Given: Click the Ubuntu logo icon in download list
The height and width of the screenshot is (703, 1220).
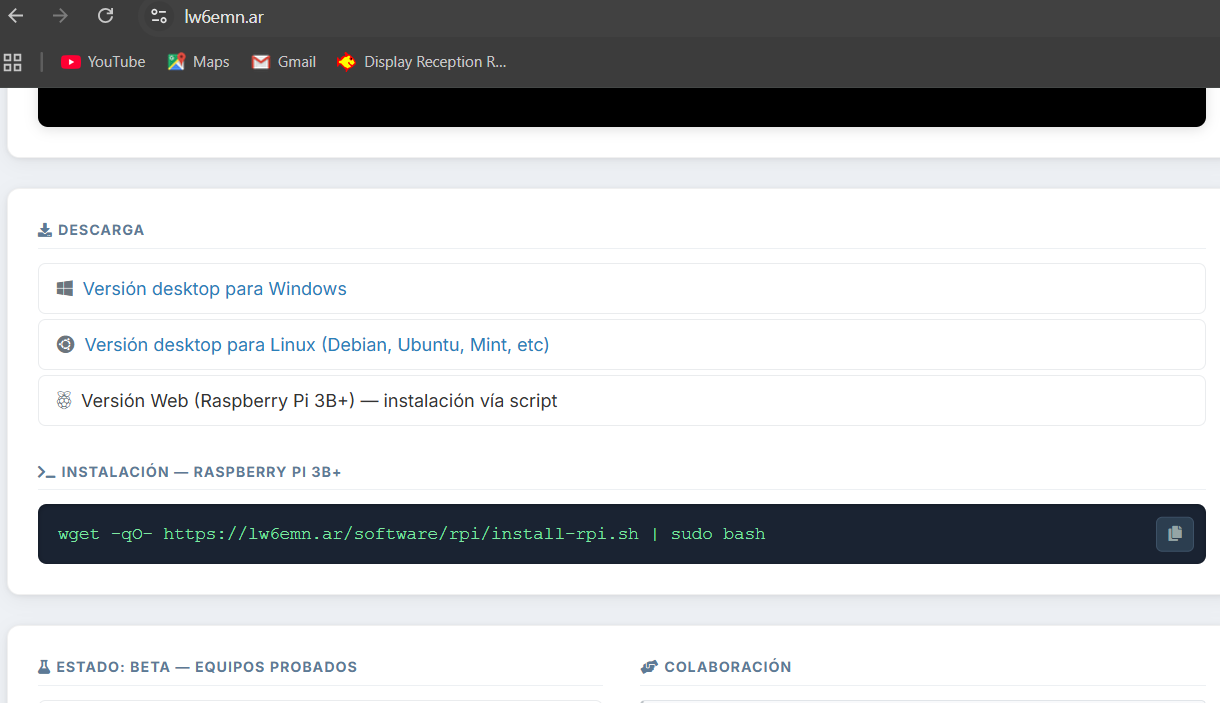Looking at the screenshot, I should tap(65, 344).
